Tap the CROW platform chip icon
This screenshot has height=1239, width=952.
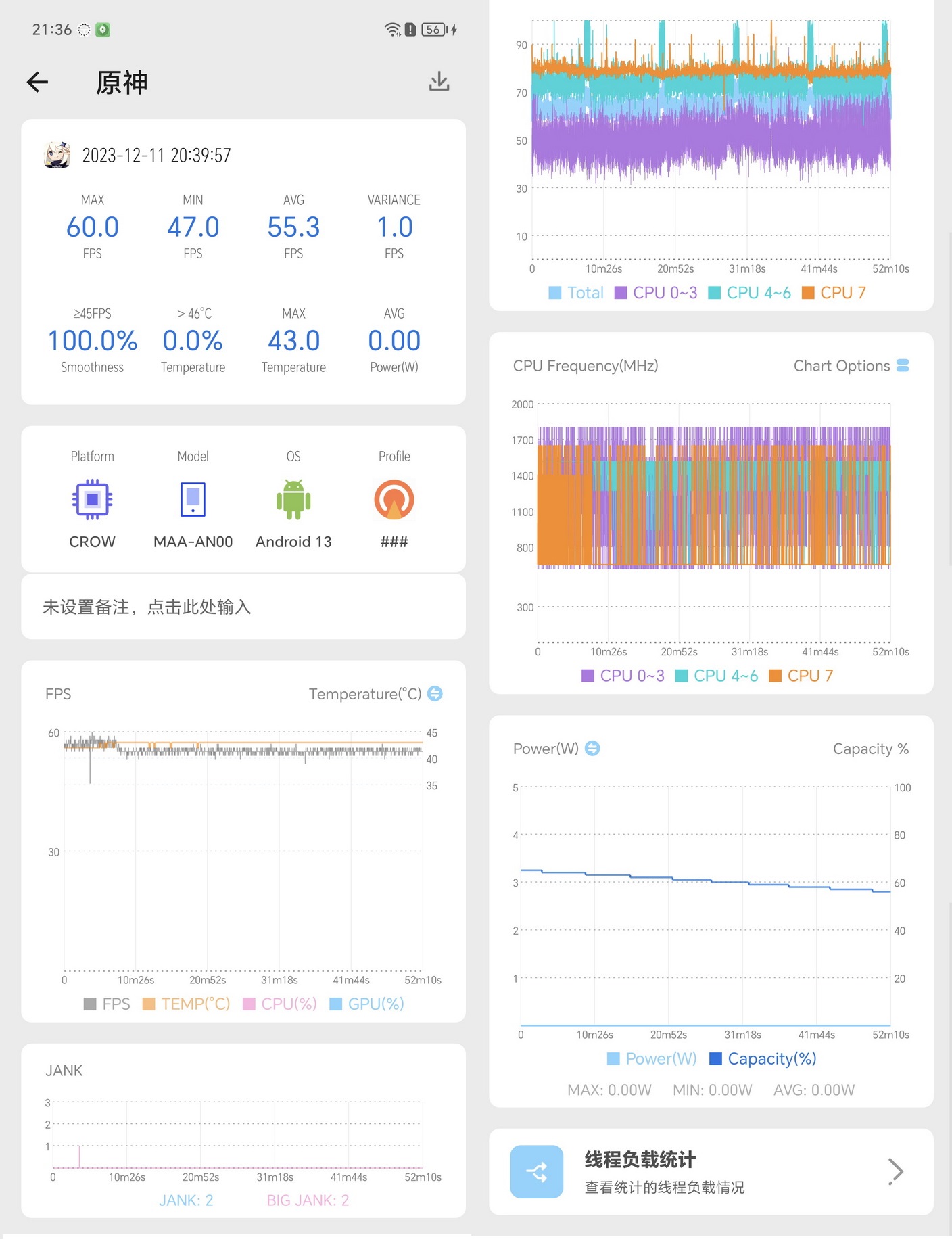pyautogui.click(x=93, y=500)
